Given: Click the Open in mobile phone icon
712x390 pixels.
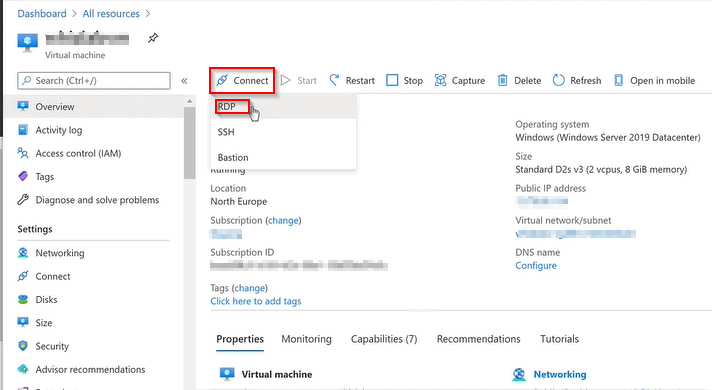Looking at the screenshot, I should tap(618, 80).
